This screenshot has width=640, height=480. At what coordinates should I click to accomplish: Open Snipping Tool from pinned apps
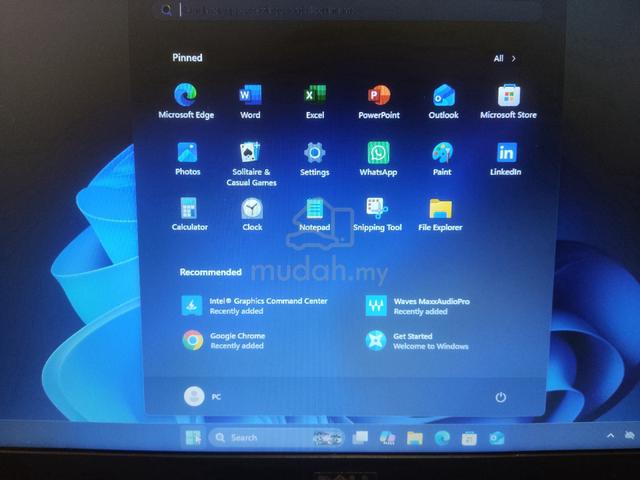tap(377, 215)
